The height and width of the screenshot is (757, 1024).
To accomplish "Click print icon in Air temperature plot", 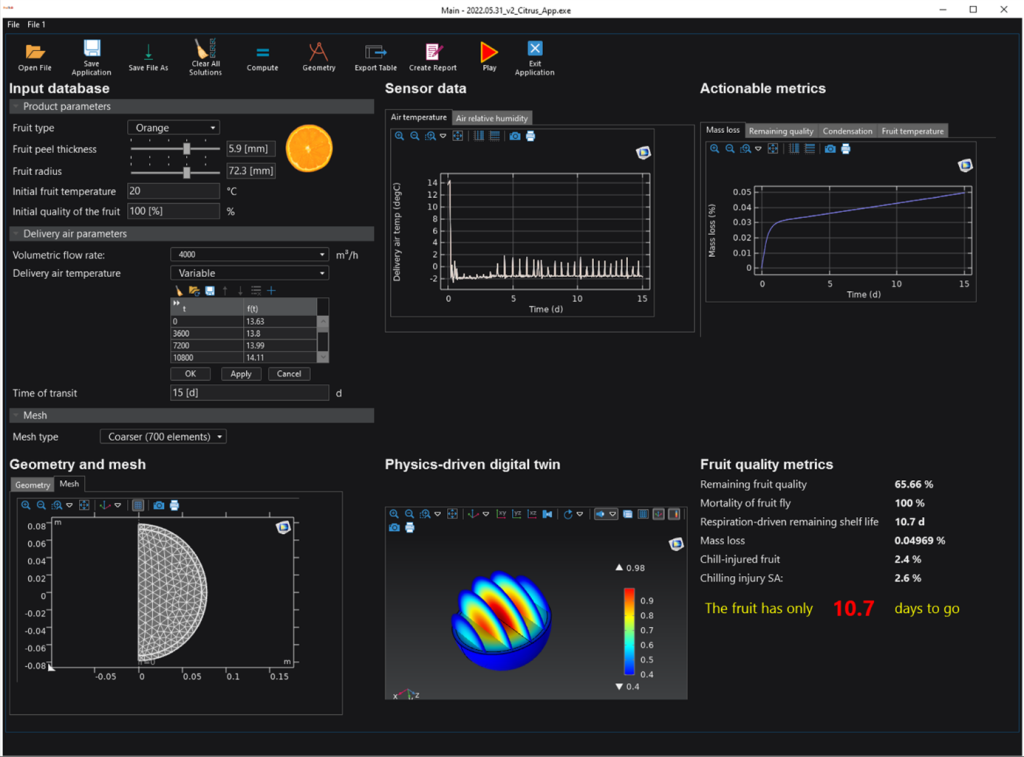I will [530, 136].
